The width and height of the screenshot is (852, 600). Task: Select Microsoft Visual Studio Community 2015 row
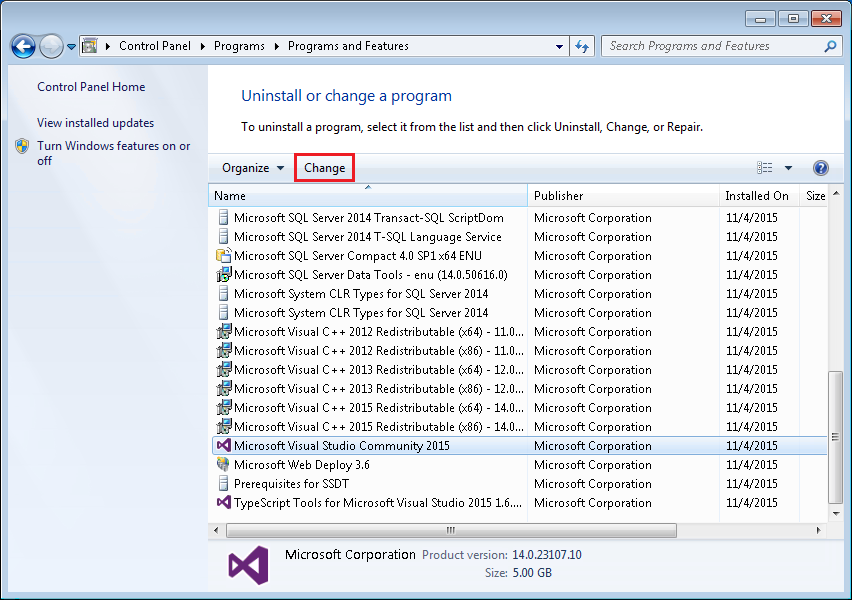coord(521,446)
